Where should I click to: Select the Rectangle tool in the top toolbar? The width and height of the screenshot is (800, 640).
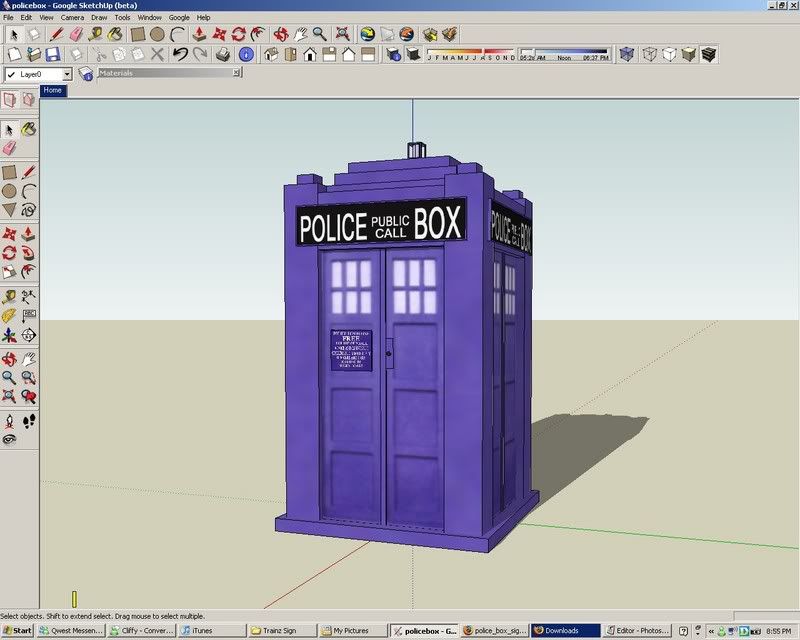138,35
